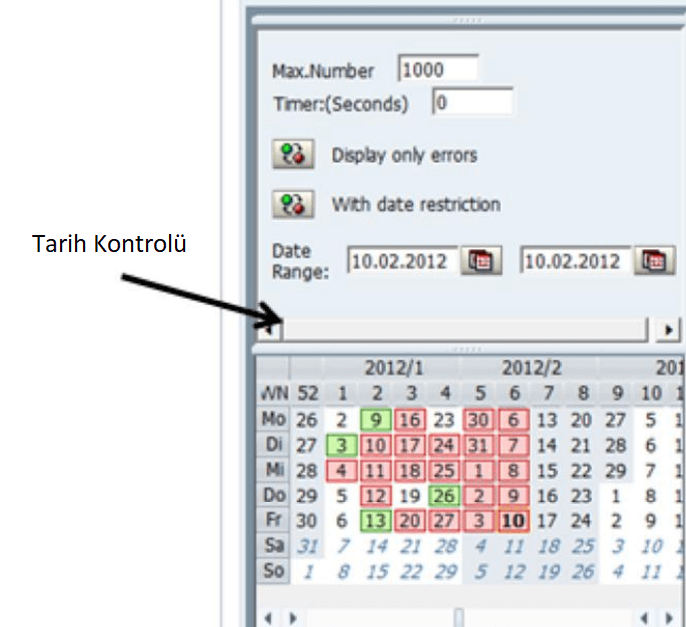Open calendar picker for end date

pos(654,261)
